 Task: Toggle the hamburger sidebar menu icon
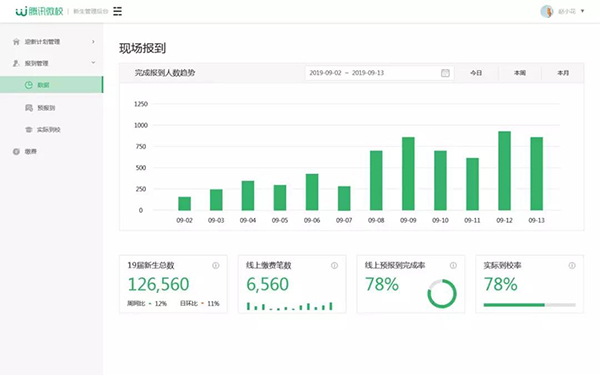click(117, 11)
